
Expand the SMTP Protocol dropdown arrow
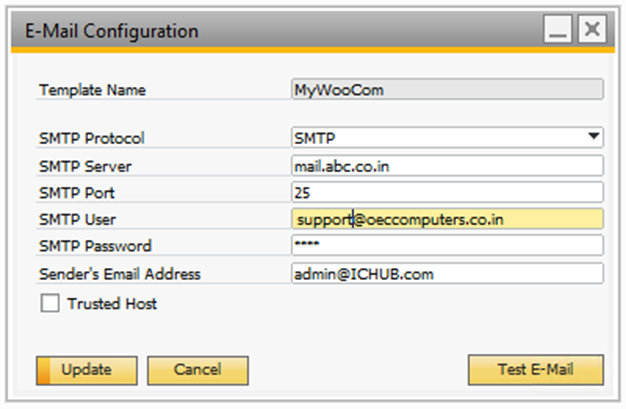(594, 137)
